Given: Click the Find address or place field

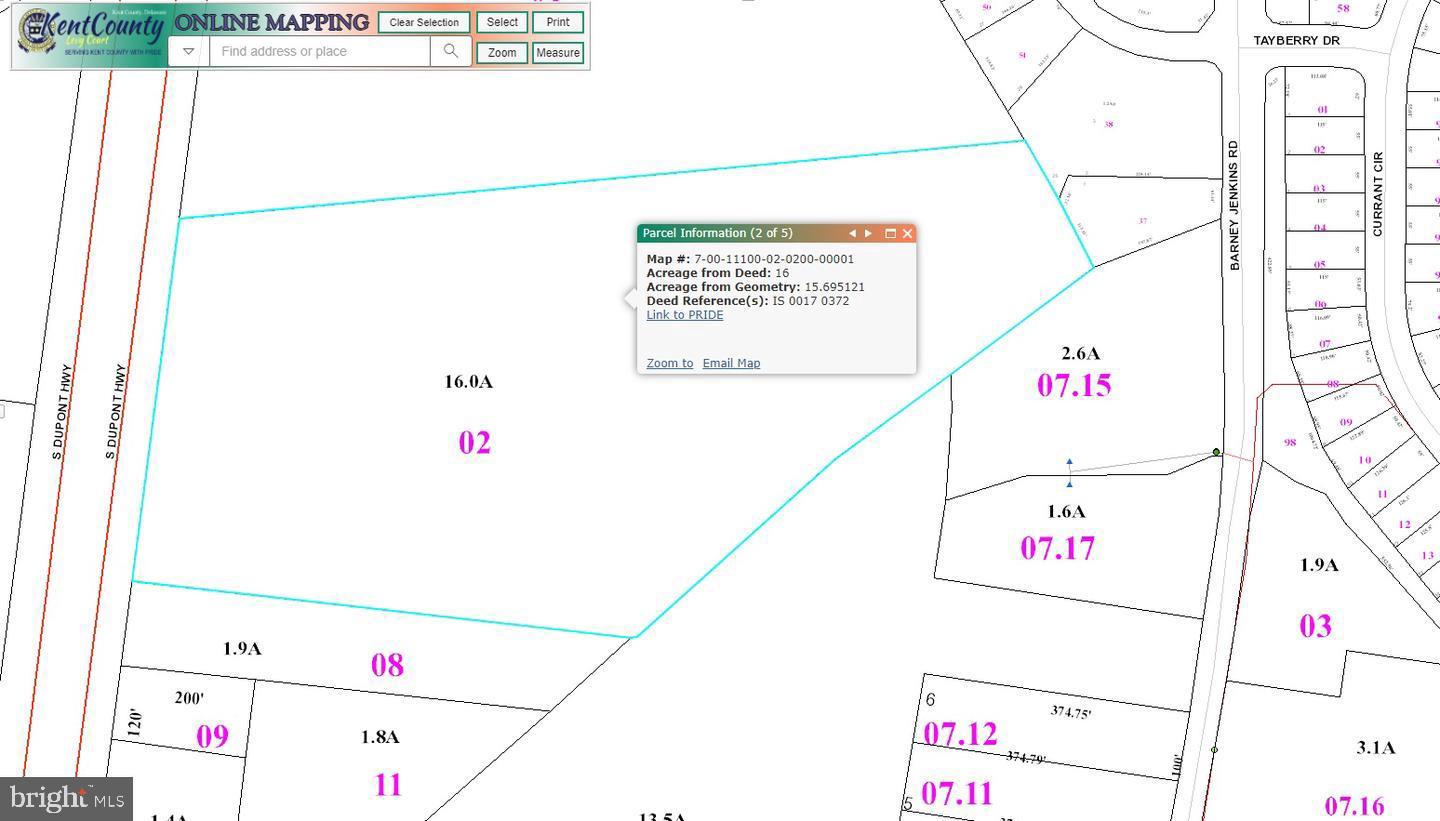Looking at the screenshot, I should pos(320,51).
